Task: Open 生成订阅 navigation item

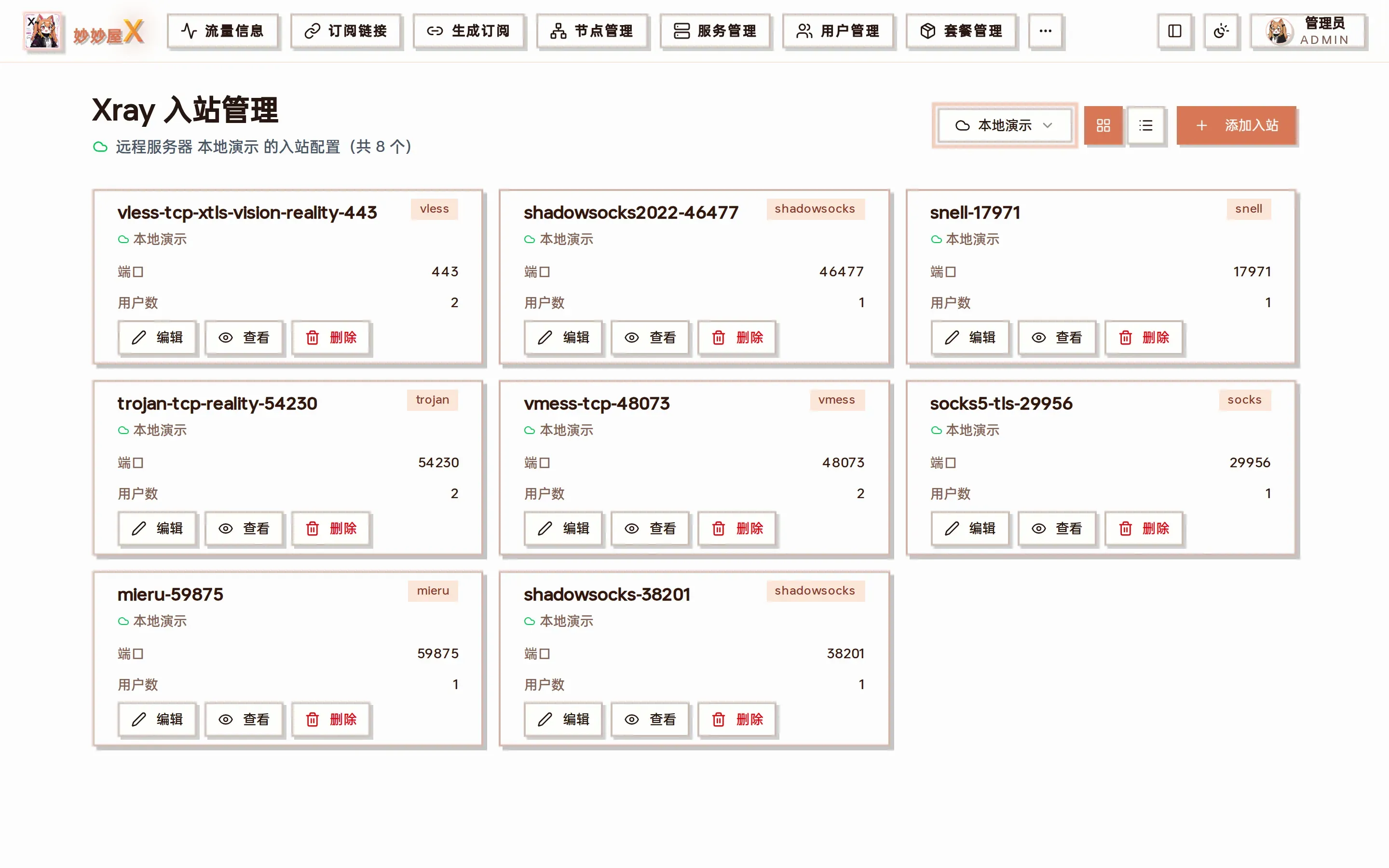Action: (x=468, y=31)
